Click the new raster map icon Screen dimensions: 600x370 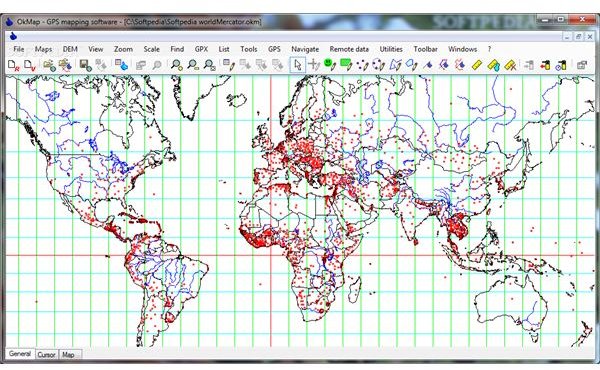click(14, 65)
